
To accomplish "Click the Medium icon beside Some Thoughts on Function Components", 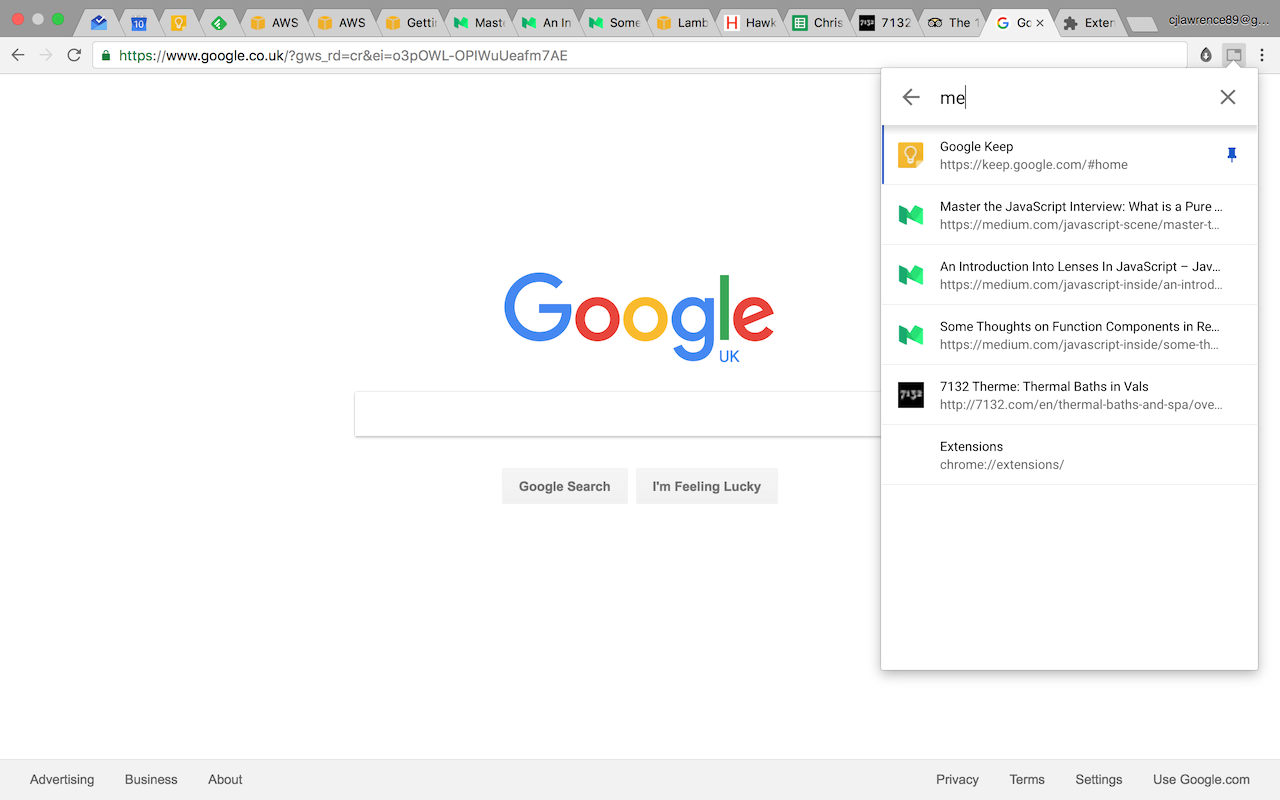I will click(911, 335).
